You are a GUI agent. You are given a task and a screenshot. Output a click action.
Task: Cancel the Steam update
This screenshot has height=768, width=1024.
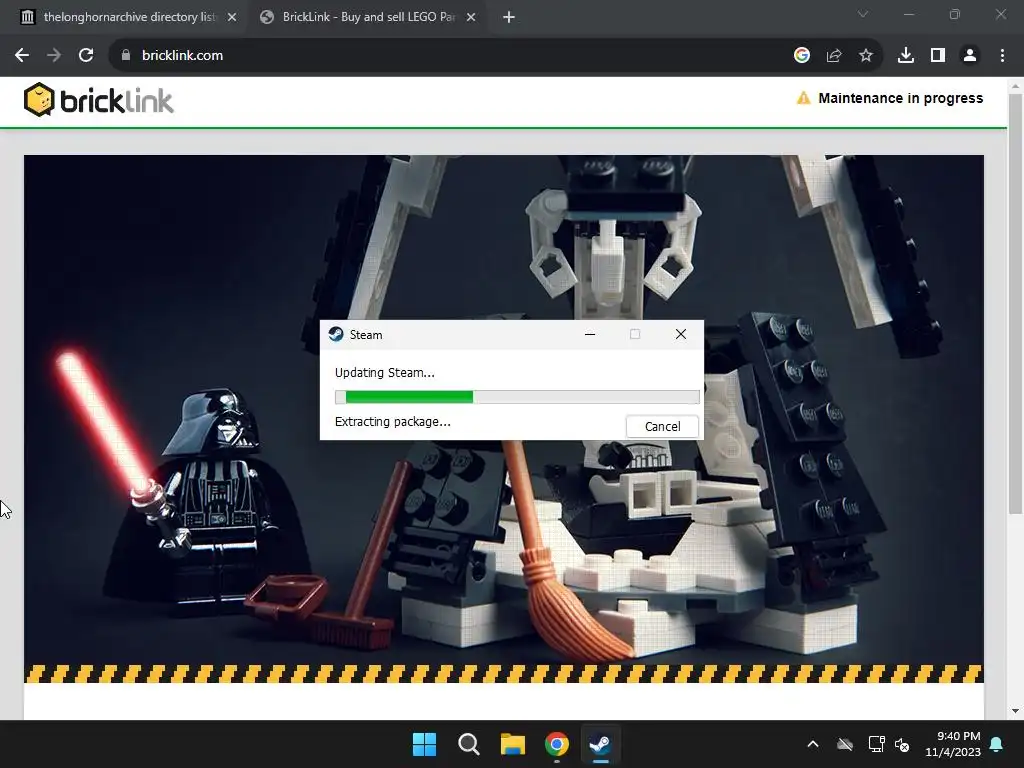click(662, 426)
